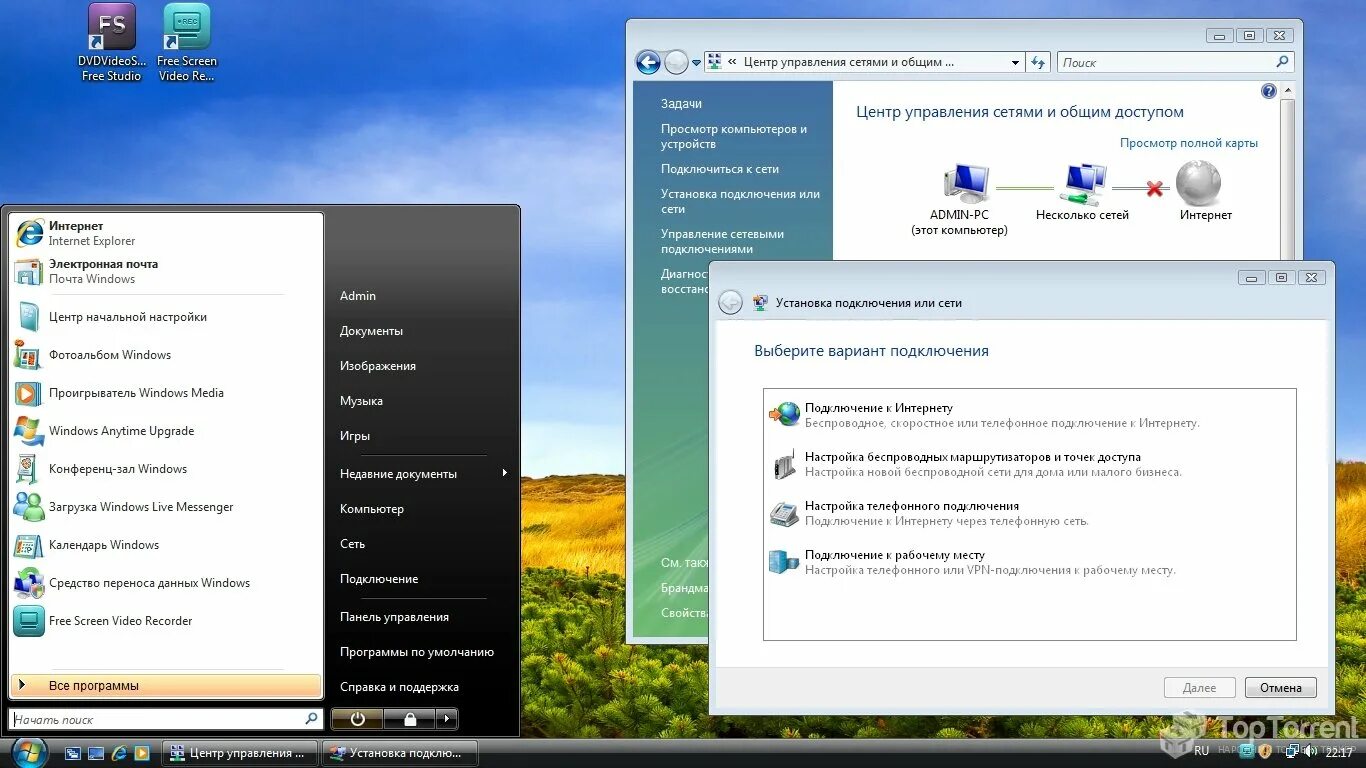Expand Все программы list
Viewport: 1366px width, 768px height.
(166, 686)
